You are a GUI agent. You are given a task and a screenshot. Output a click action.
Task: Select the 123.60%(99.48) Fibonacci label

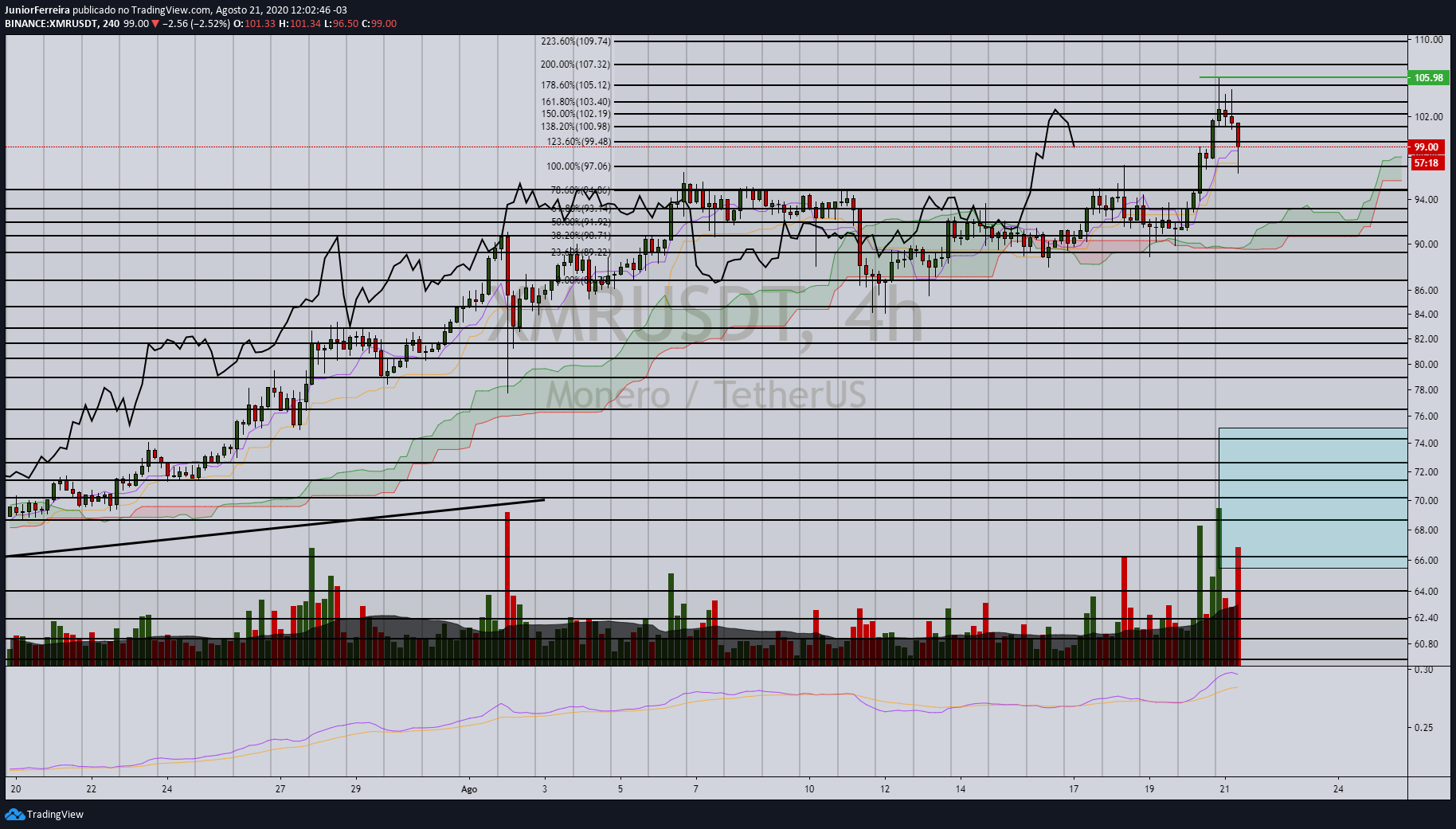(579, 142)
